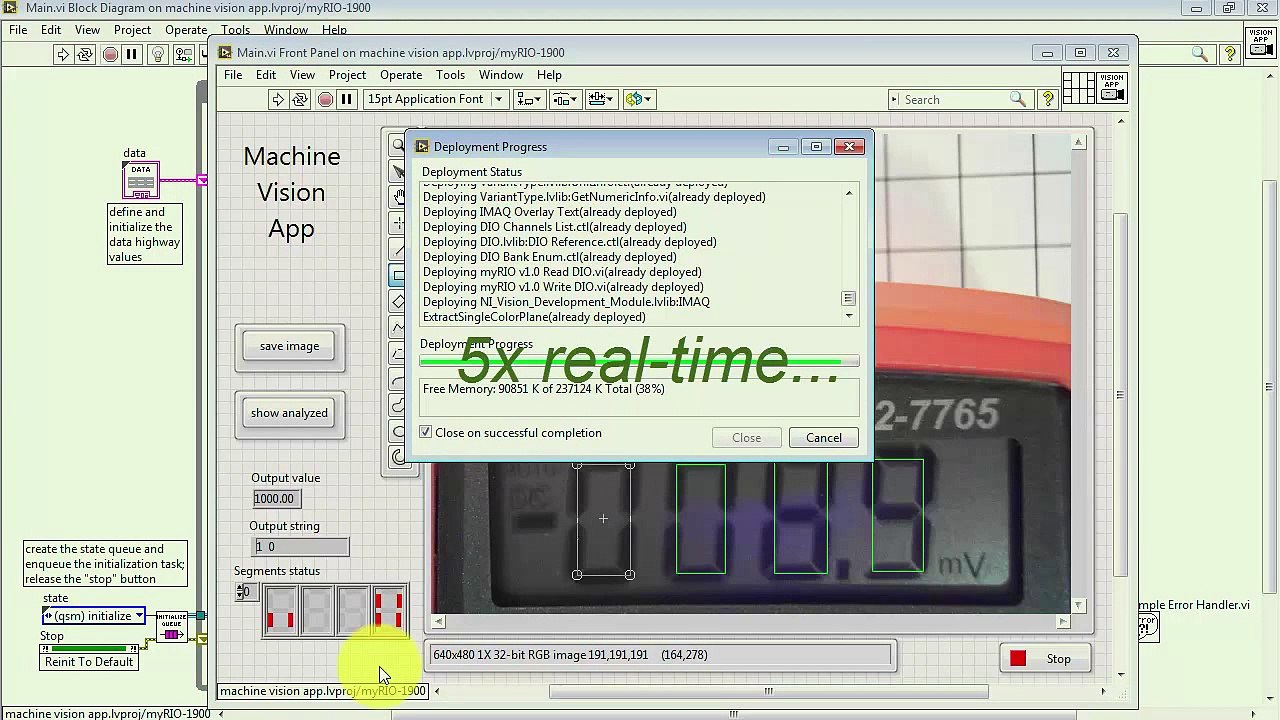Click the Front Panel horizontal scrollbar thumb
This screenshot has height=720, width=1280.
pyautogui.click(x=768, y=691)
